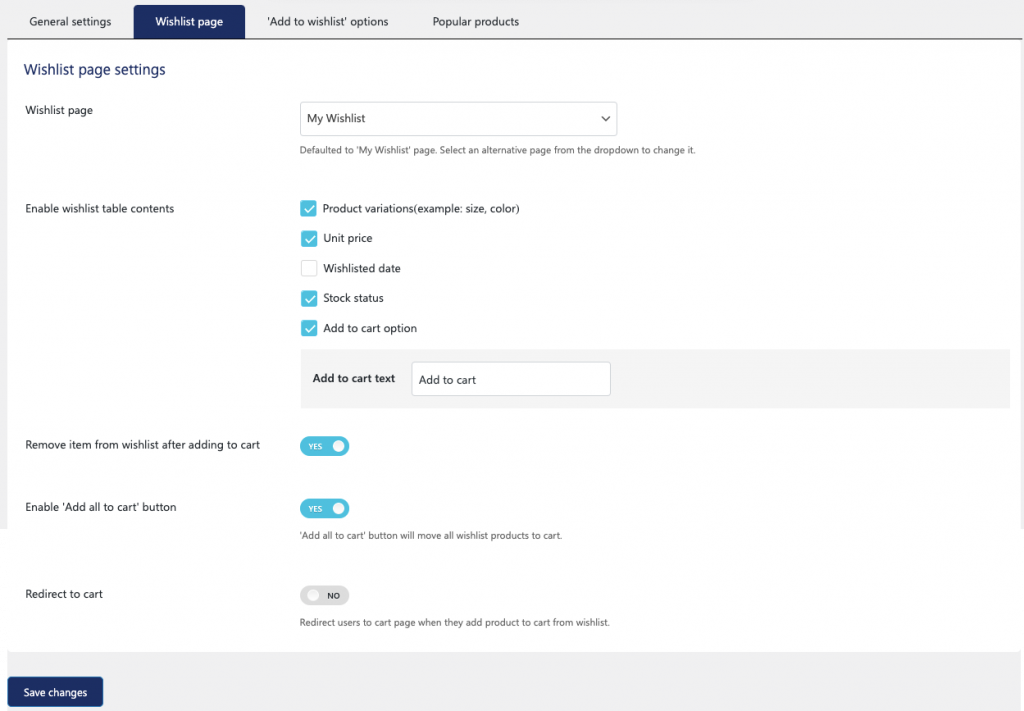Open the Popular products tab

tap(476, 21)
